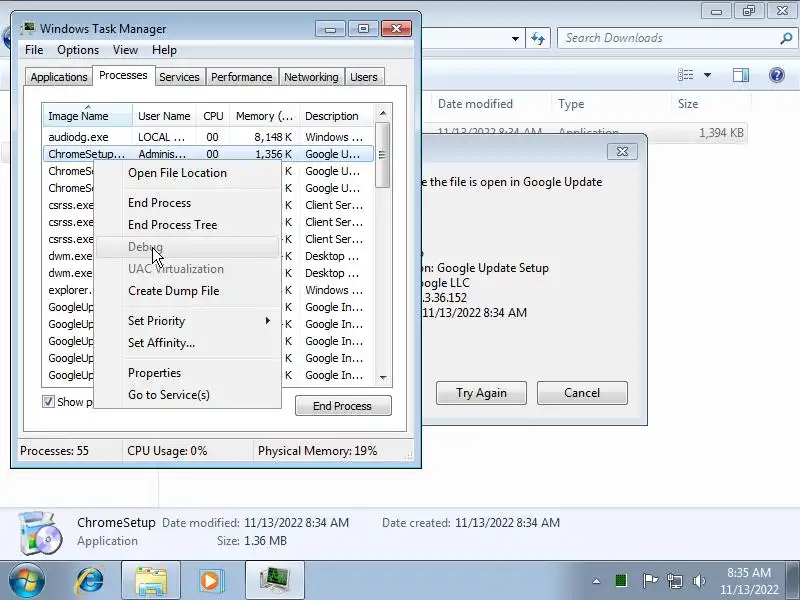Open the view options dropdown arrow in Explorer

[708, 76]
